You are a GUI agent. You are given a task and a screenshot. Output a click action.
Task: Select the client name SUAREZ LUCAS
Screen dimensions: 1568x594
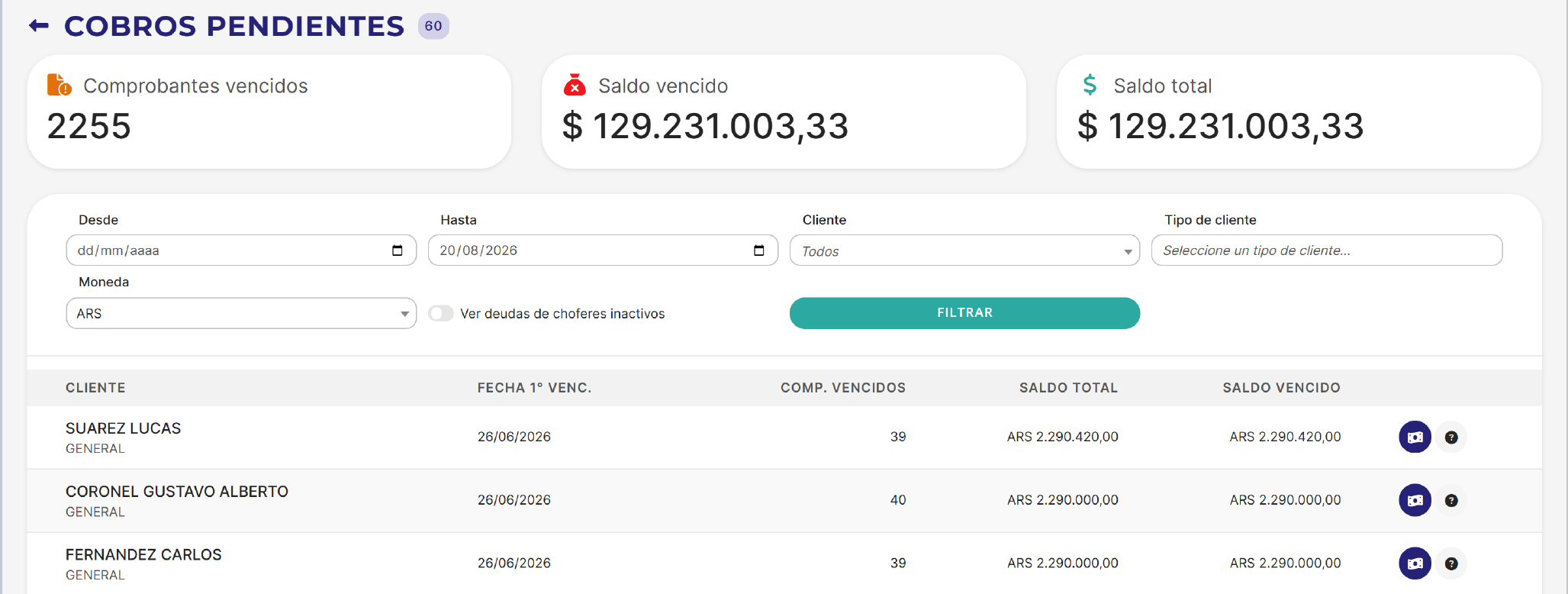click(124, 428)
